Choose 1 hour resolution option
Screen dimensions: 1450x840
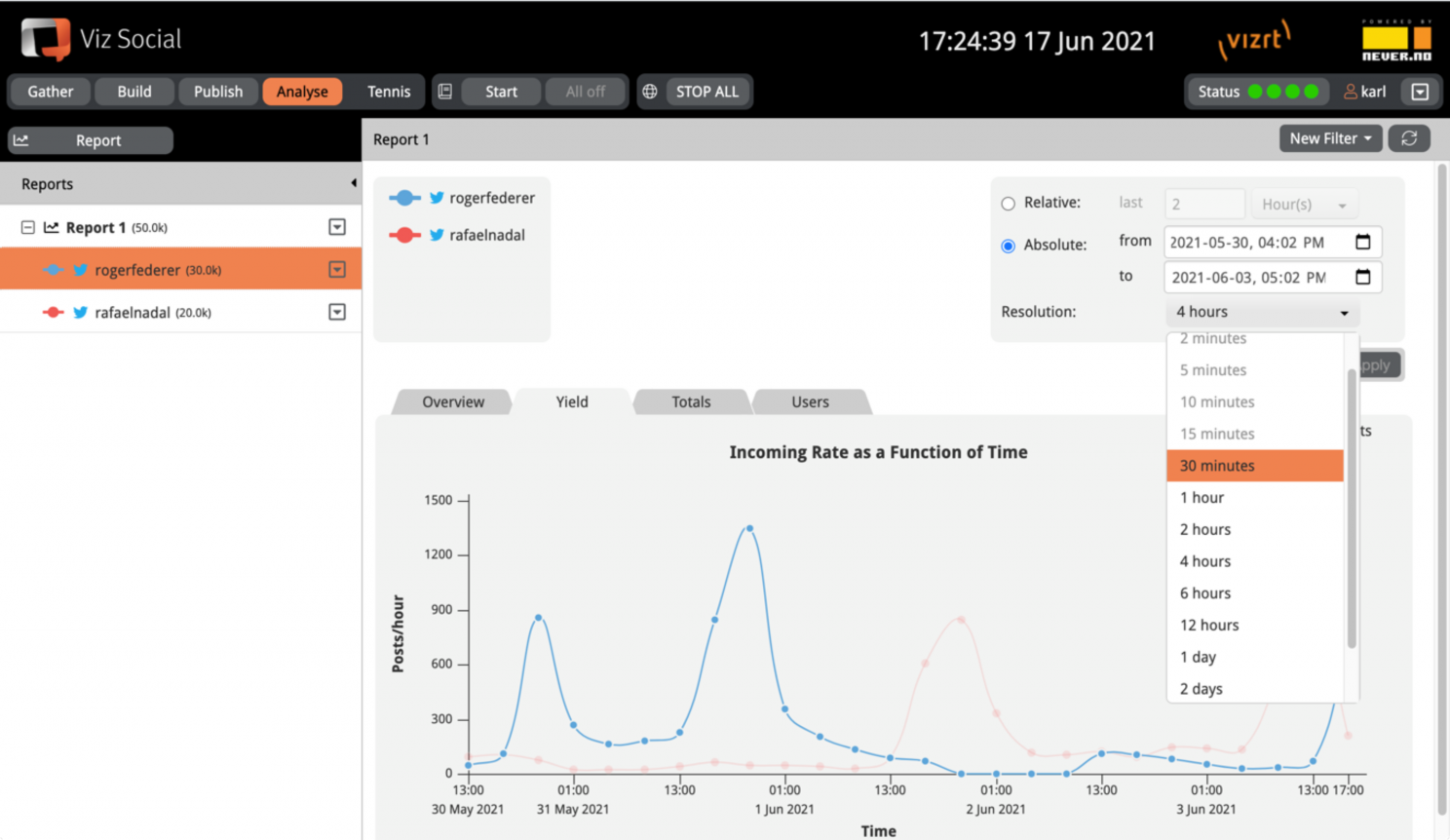point(1255,498)
